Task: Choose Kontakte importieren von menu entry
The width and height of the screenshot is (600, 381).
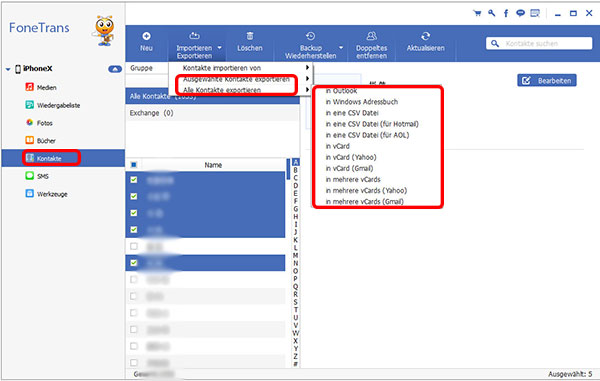Action: click(x=222, y=68)
